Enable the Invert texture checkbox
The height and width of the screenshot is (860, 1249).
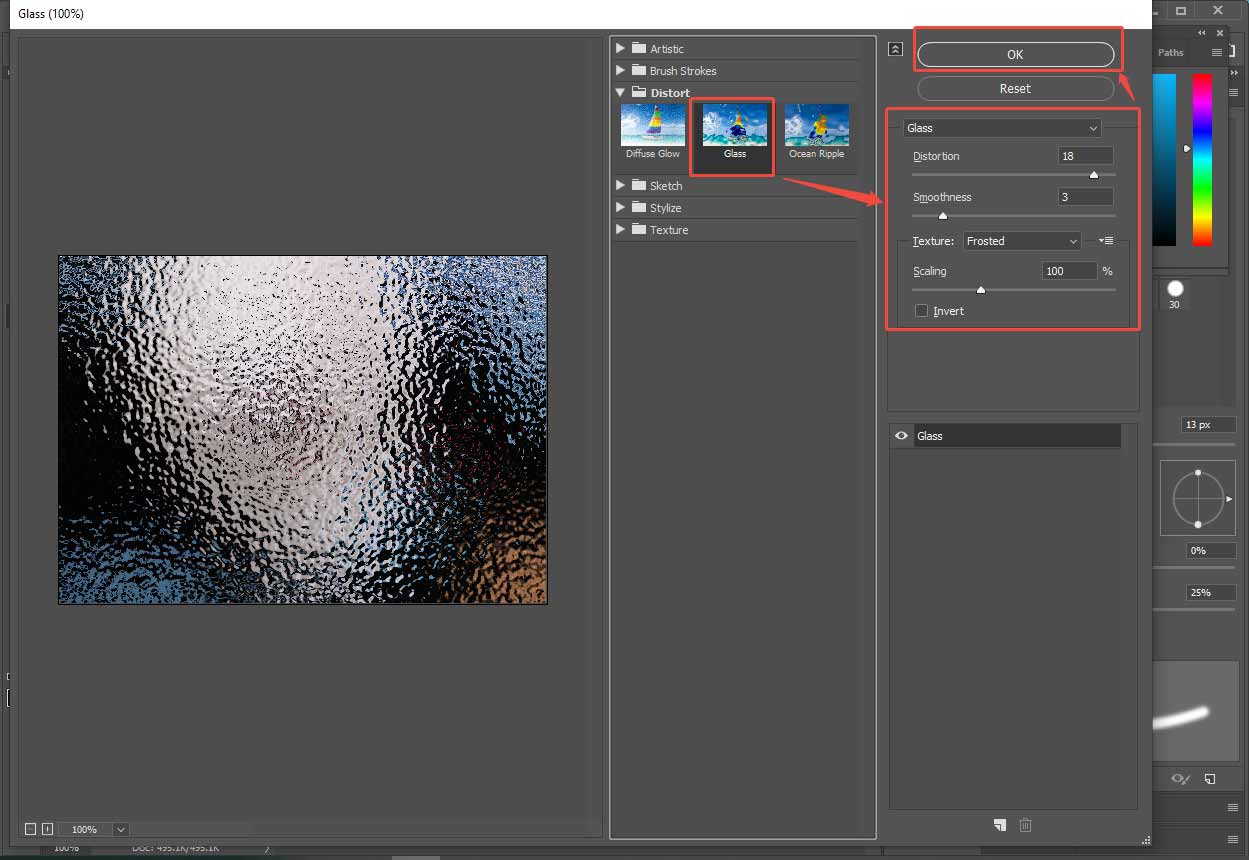pos(921,311)
